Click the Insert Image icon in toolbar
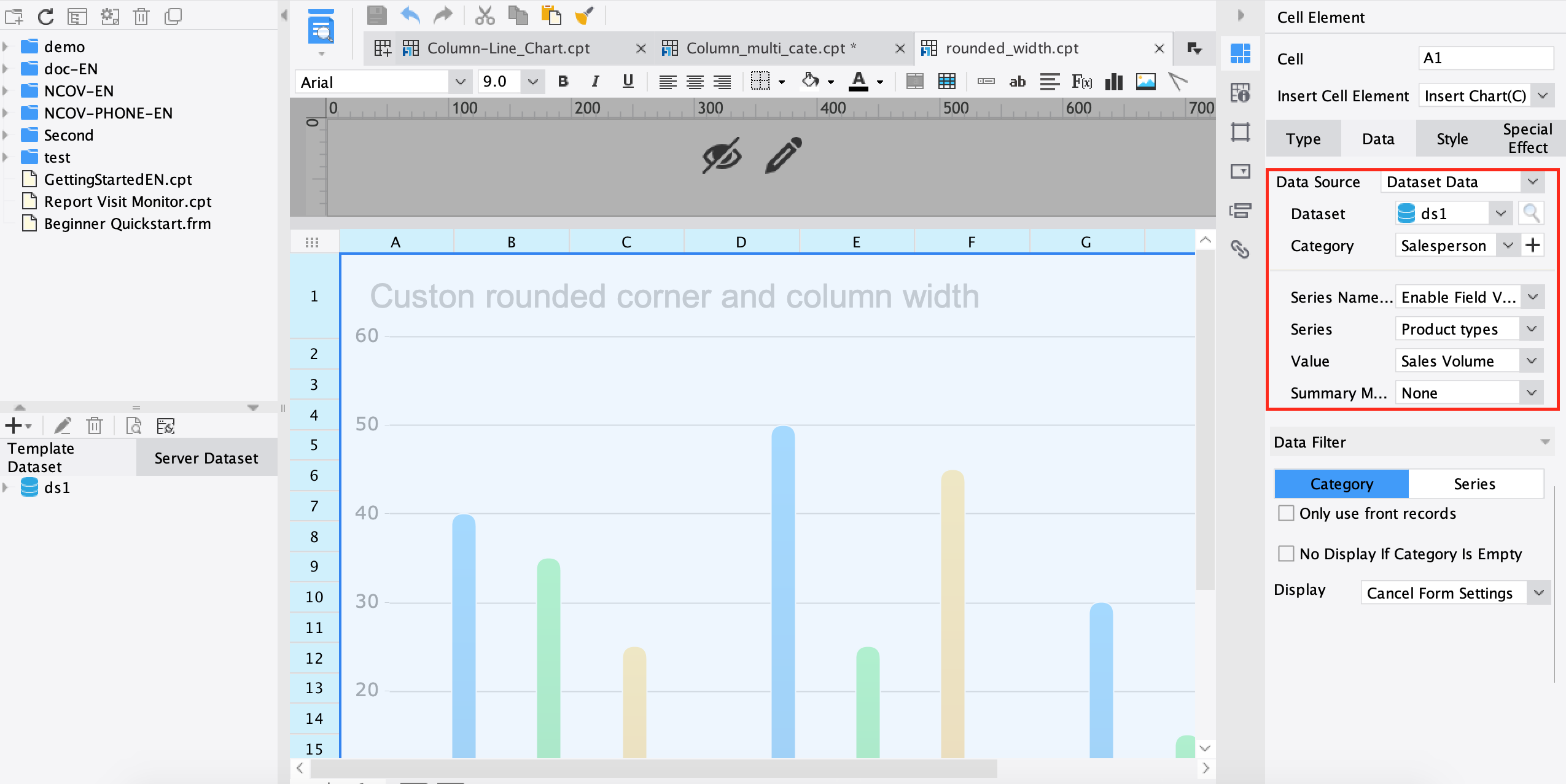This screenshot has height=784, width=1566. pyautogui.click(x=1145, y=82)
